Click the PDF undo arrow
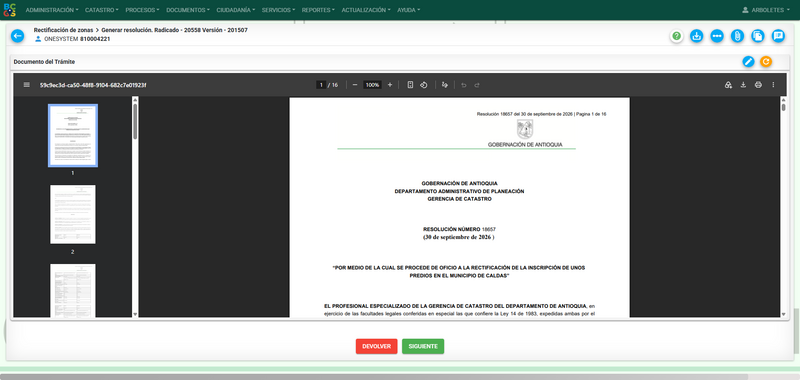This screenshot has width=800, height=380. tap(464, 85)
